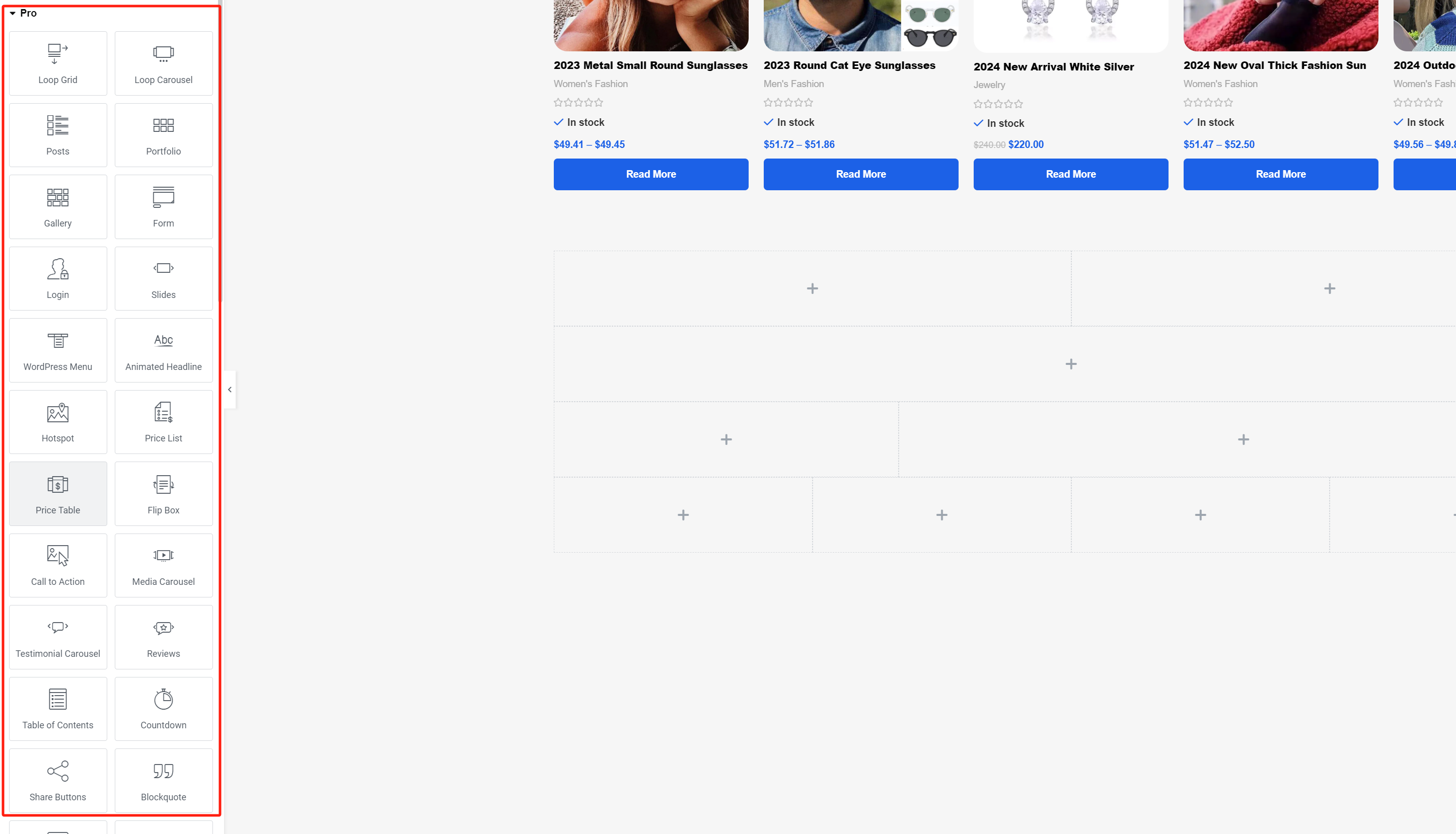Click Read More for Round Cat Eye Sunglasses

pos(861,174)
